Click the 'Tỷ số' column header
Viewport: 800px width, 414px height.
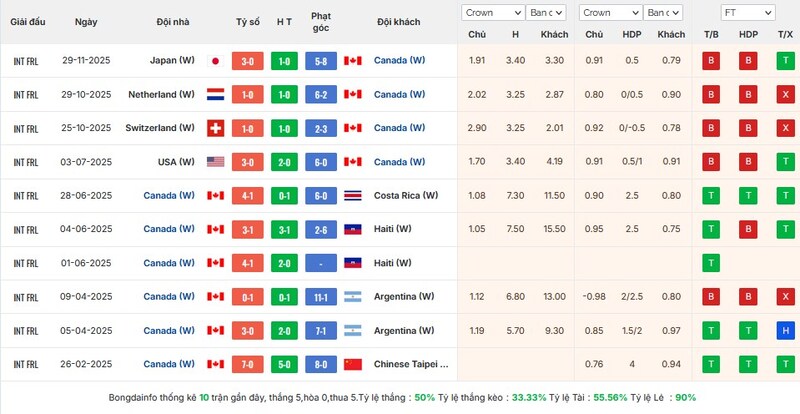(249, 21)
